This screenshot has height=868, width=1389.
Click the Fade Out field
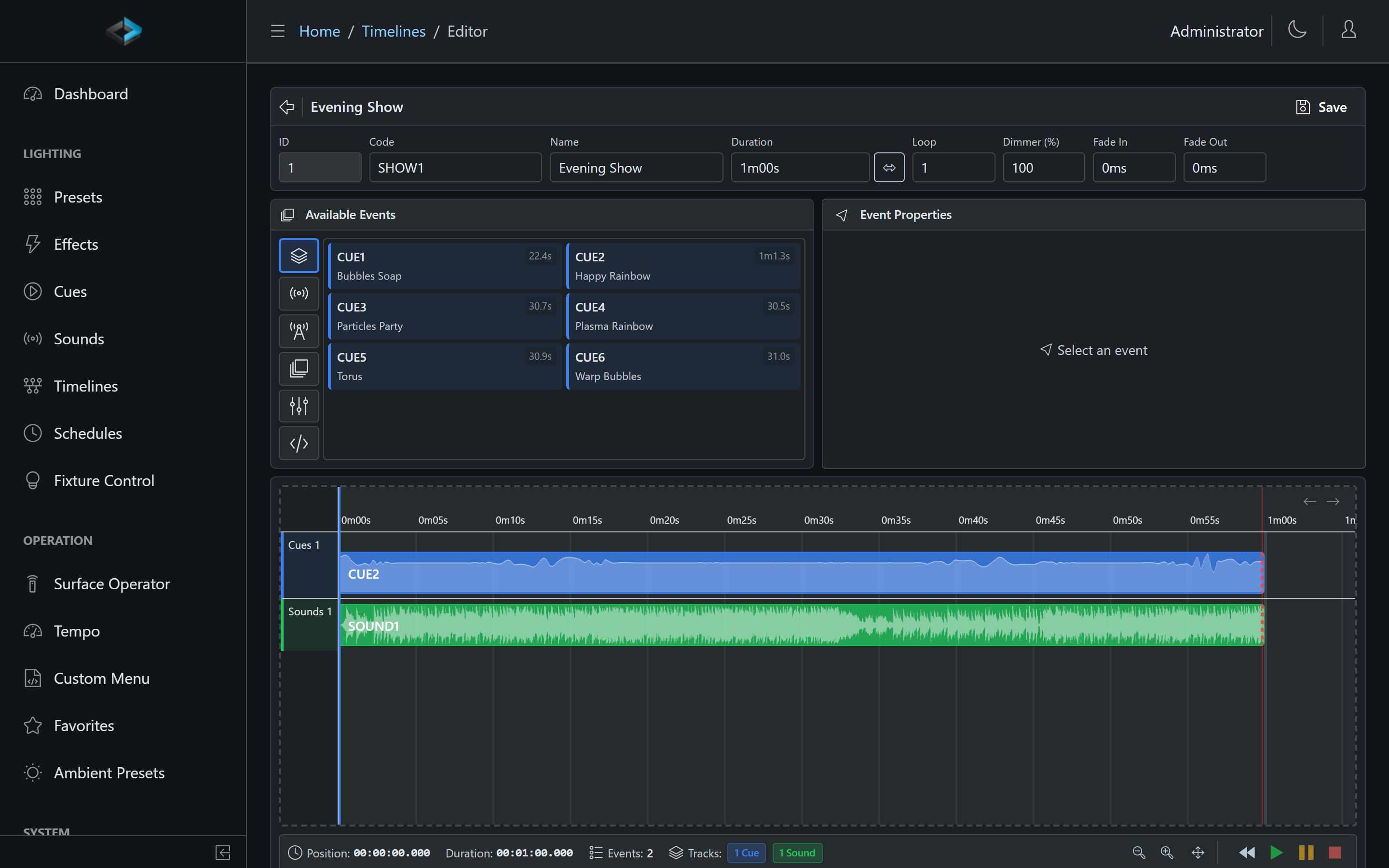[x=1224, y=168]
